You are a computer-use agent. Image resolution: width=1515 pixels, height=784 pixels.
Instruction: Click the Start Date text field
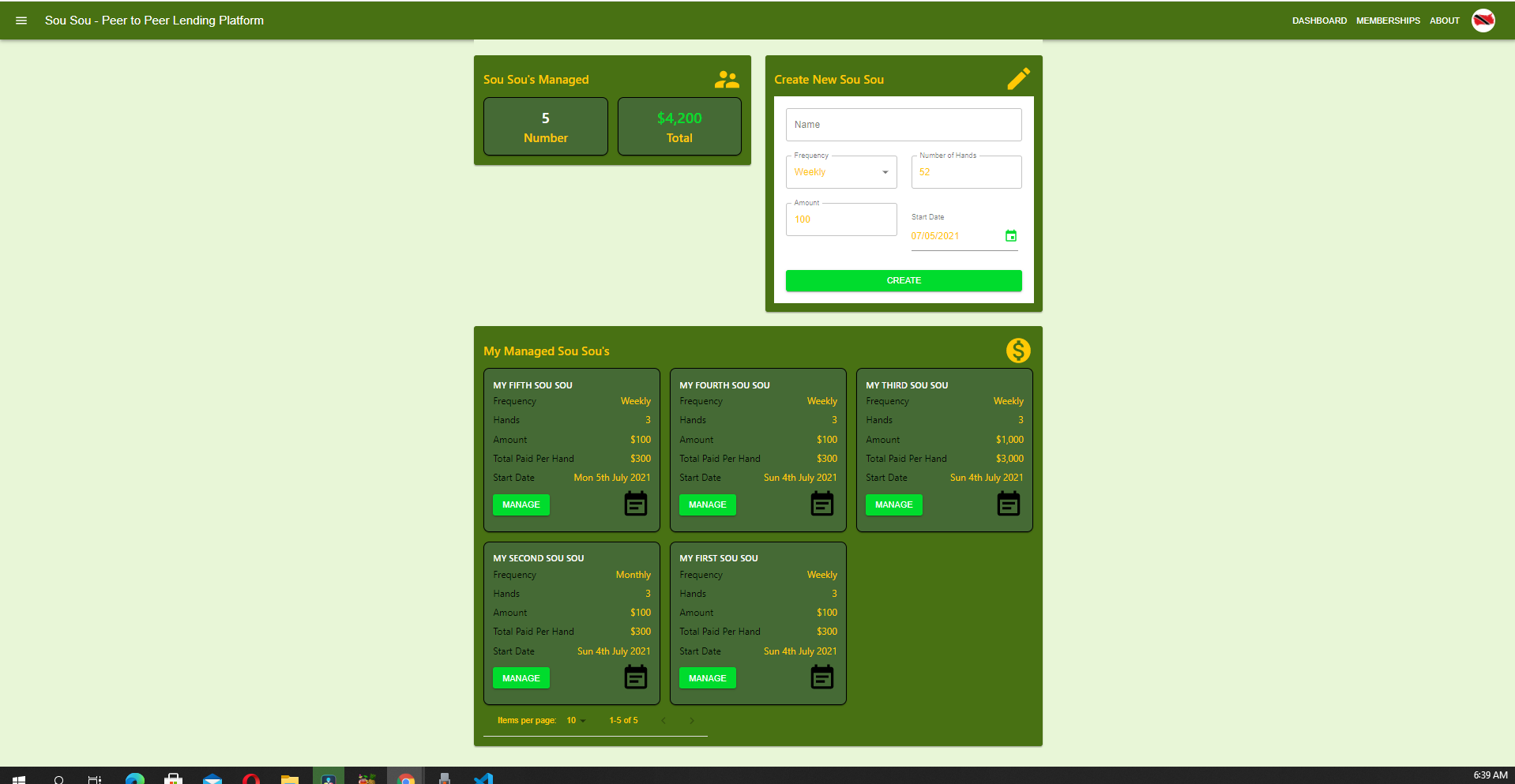pyautogui.click(x=955, y=236)
